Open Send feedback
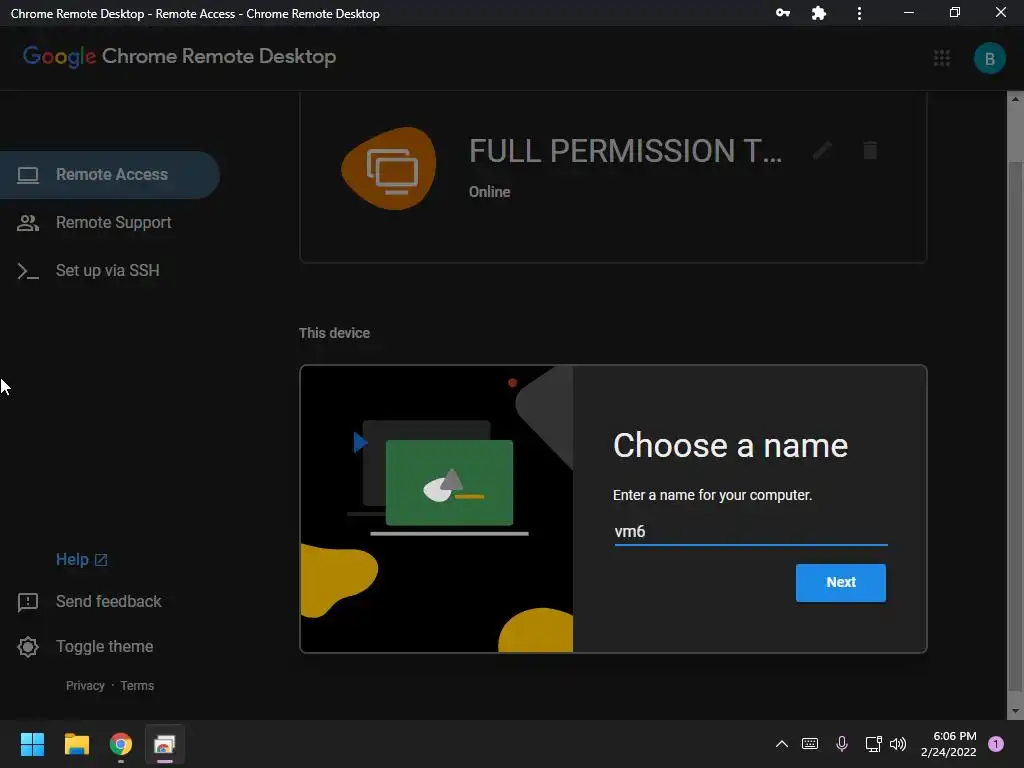 coord(108,601)
